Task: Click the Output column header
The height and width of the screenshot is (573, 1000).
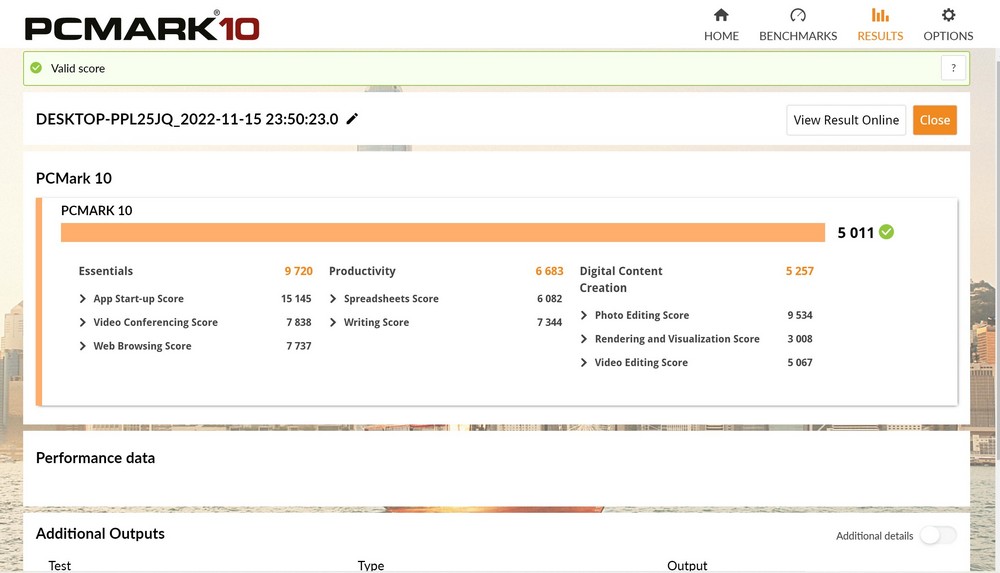Action: coord(687,565)
